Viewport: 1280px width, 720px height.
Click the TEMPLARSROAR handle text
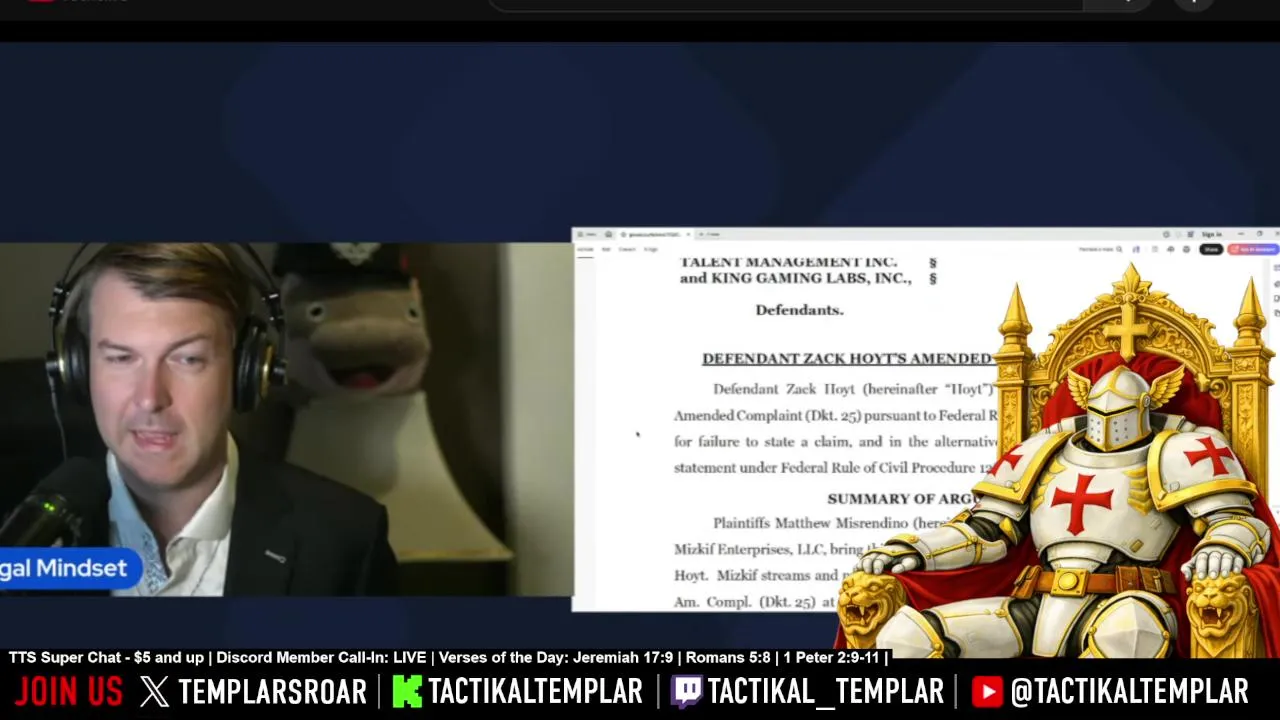(272, 691)
